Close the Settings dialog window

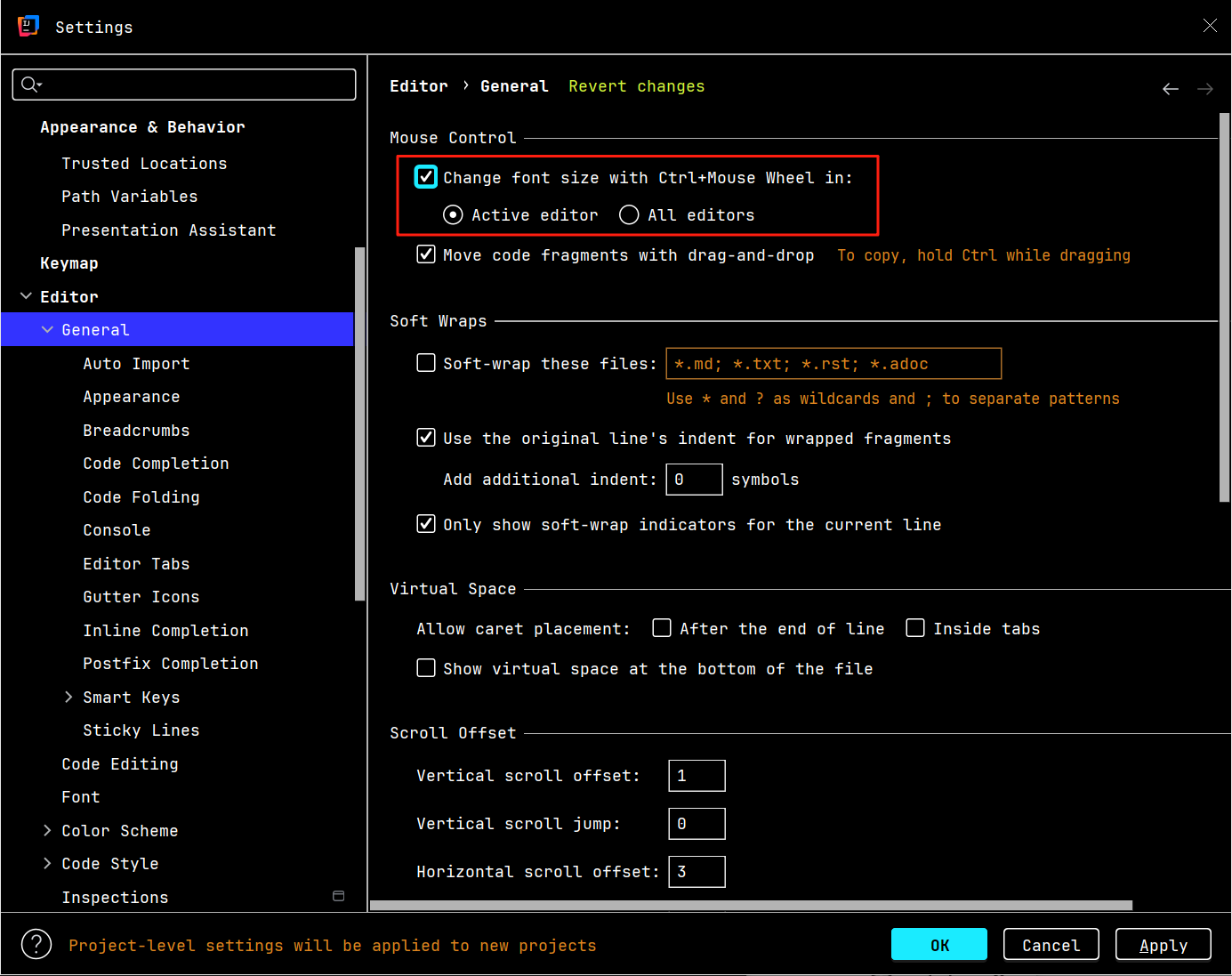pyautogui.click(x=1209, y=26)
